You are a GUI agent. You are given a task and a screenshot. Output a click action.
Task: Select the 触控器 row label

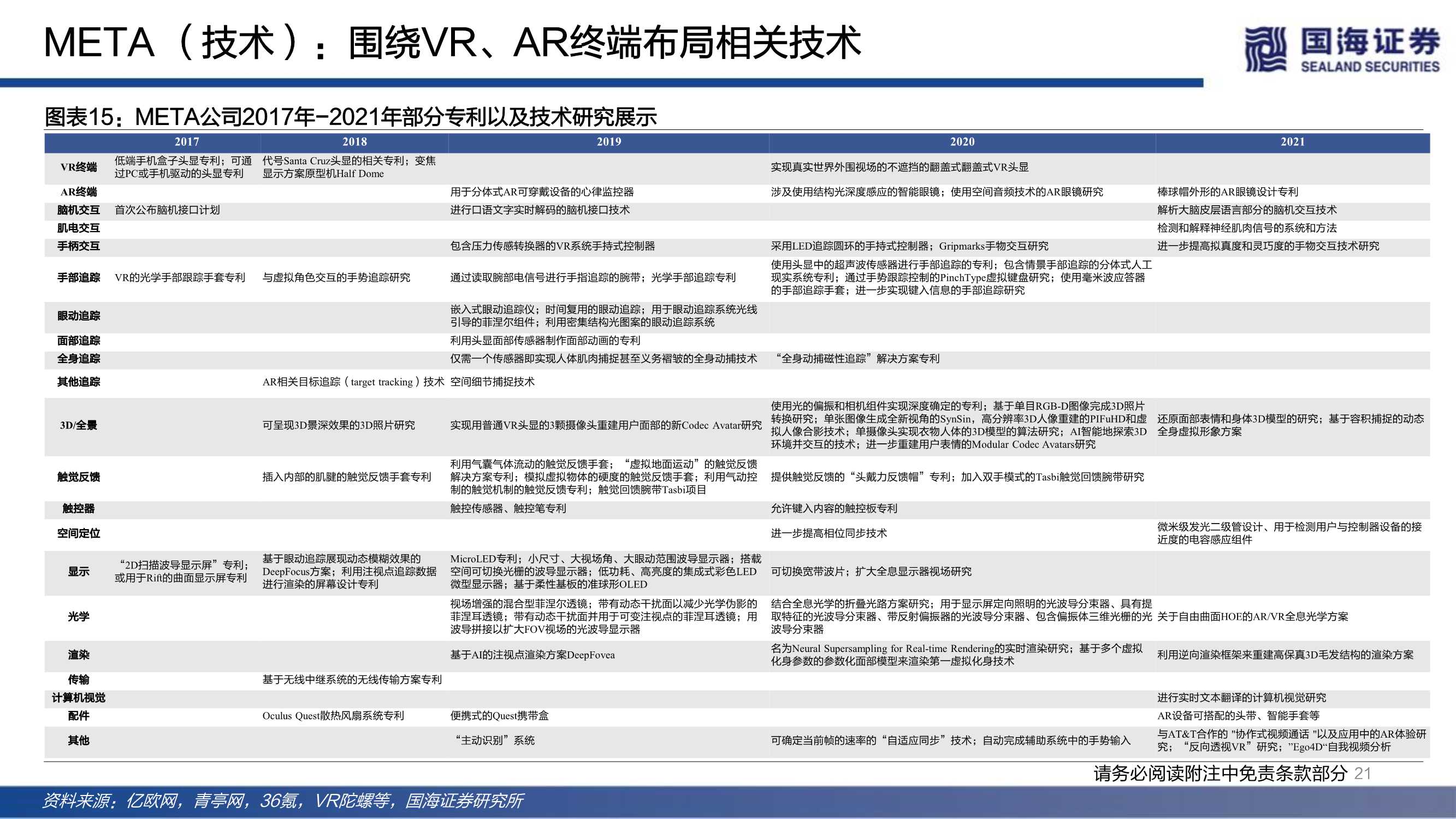click(79, 509)
